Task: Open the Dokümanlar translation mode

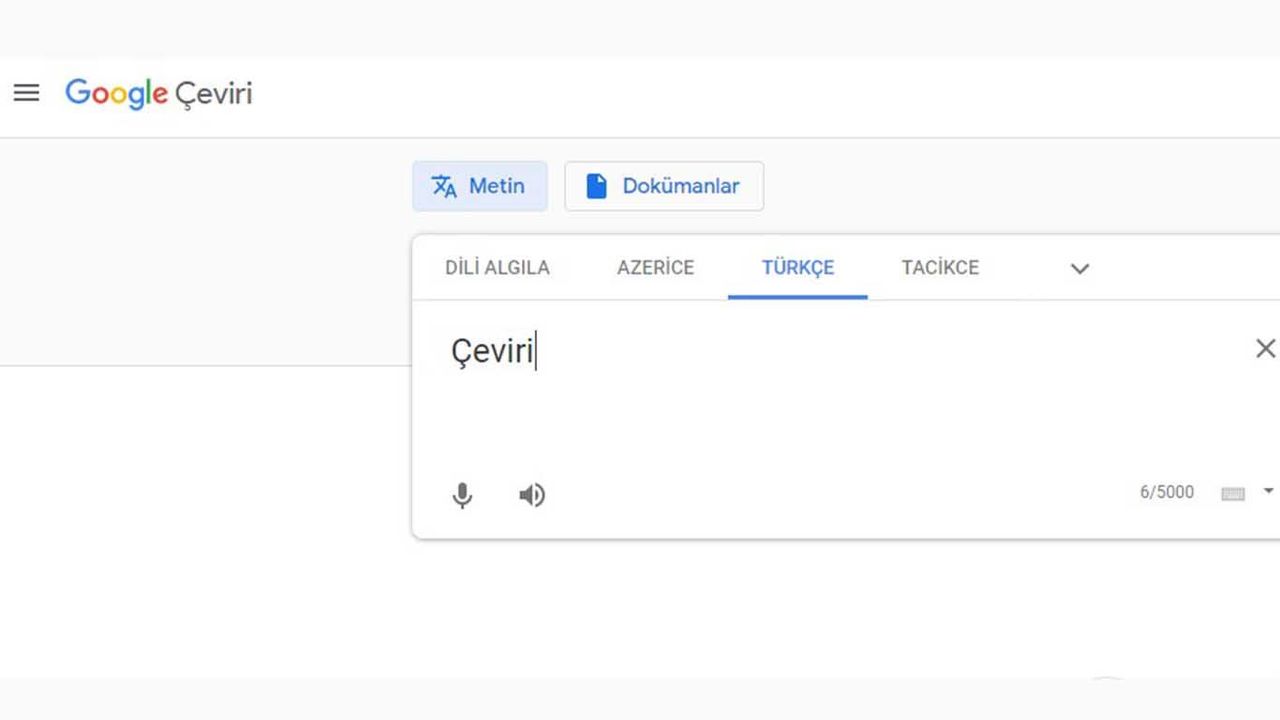Action: tap(664, 186)
